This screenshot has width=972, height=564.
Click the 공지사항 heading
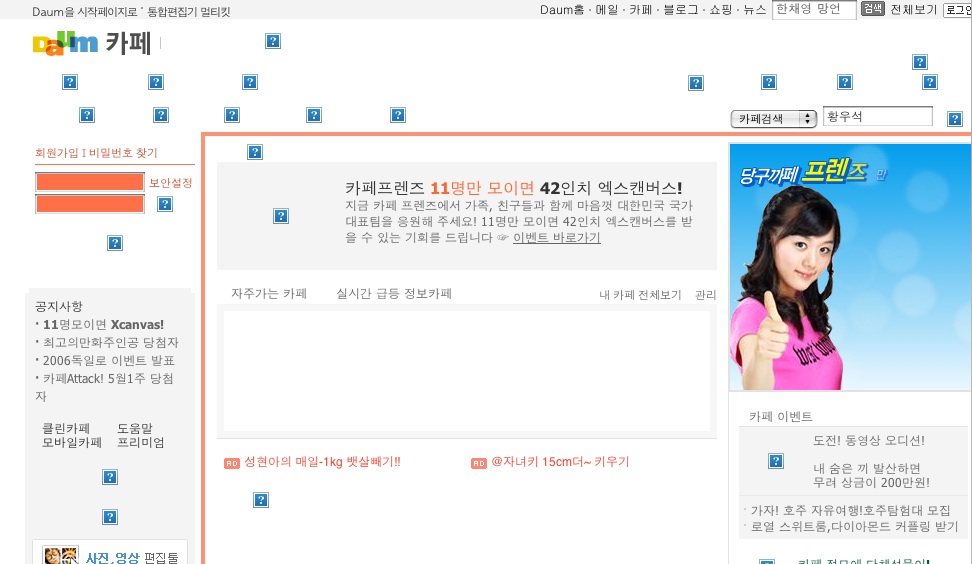(59, 306)
